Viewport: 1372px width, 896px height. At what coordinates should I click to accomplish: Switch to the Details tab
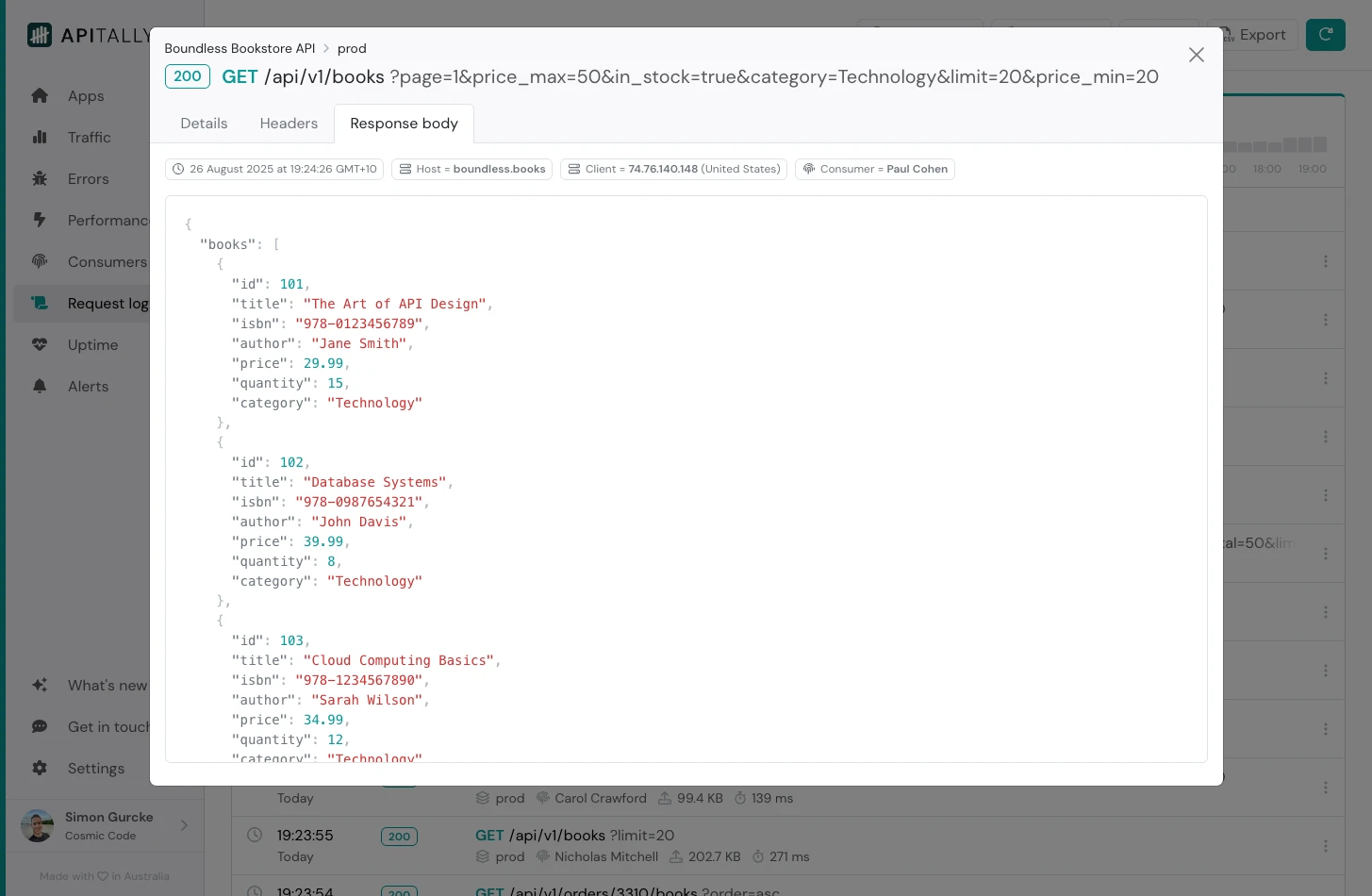click(x=204, y=124)
